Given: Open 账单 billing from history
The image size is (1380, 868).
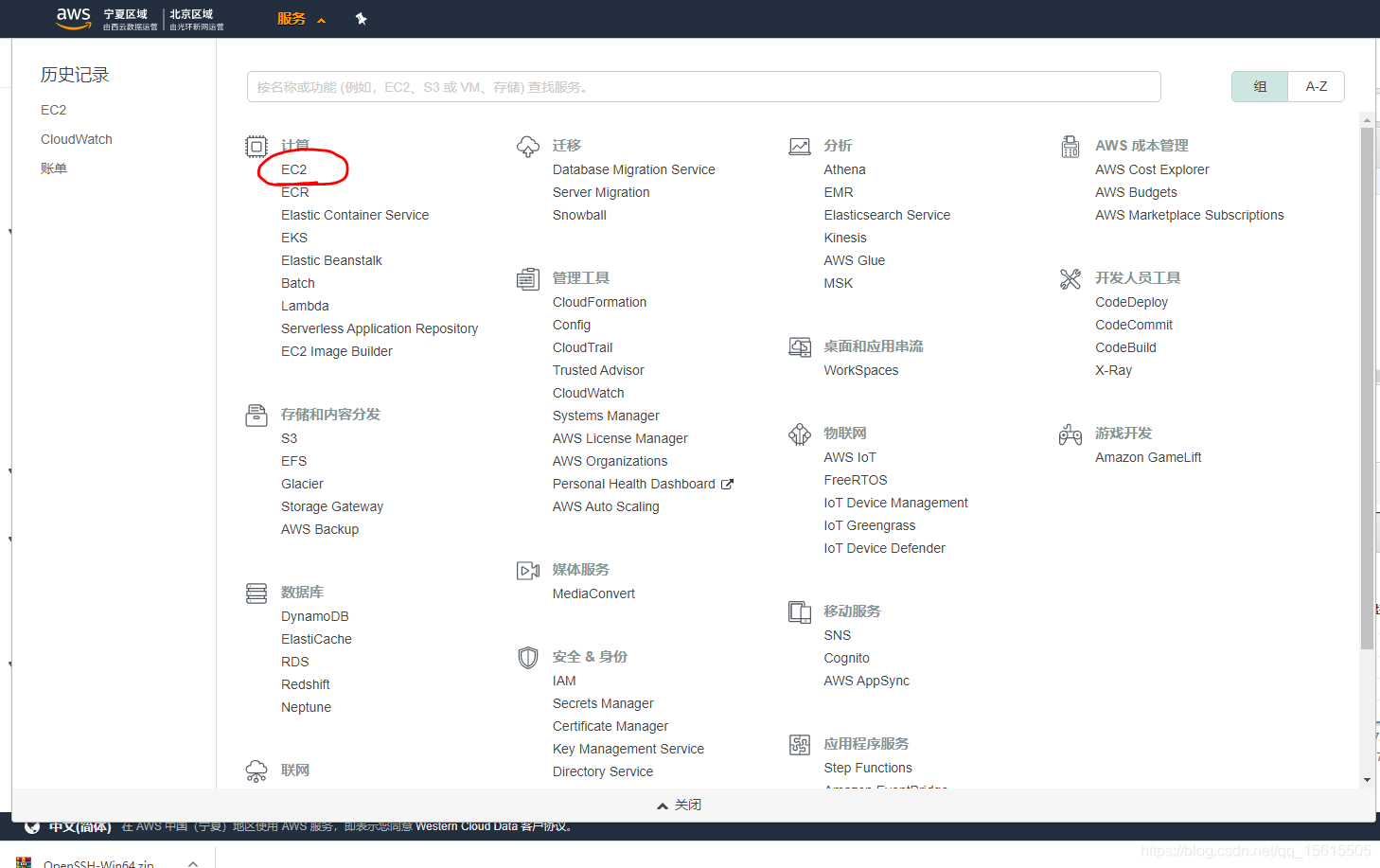Looking at the screenshot, I should point(54,168).
